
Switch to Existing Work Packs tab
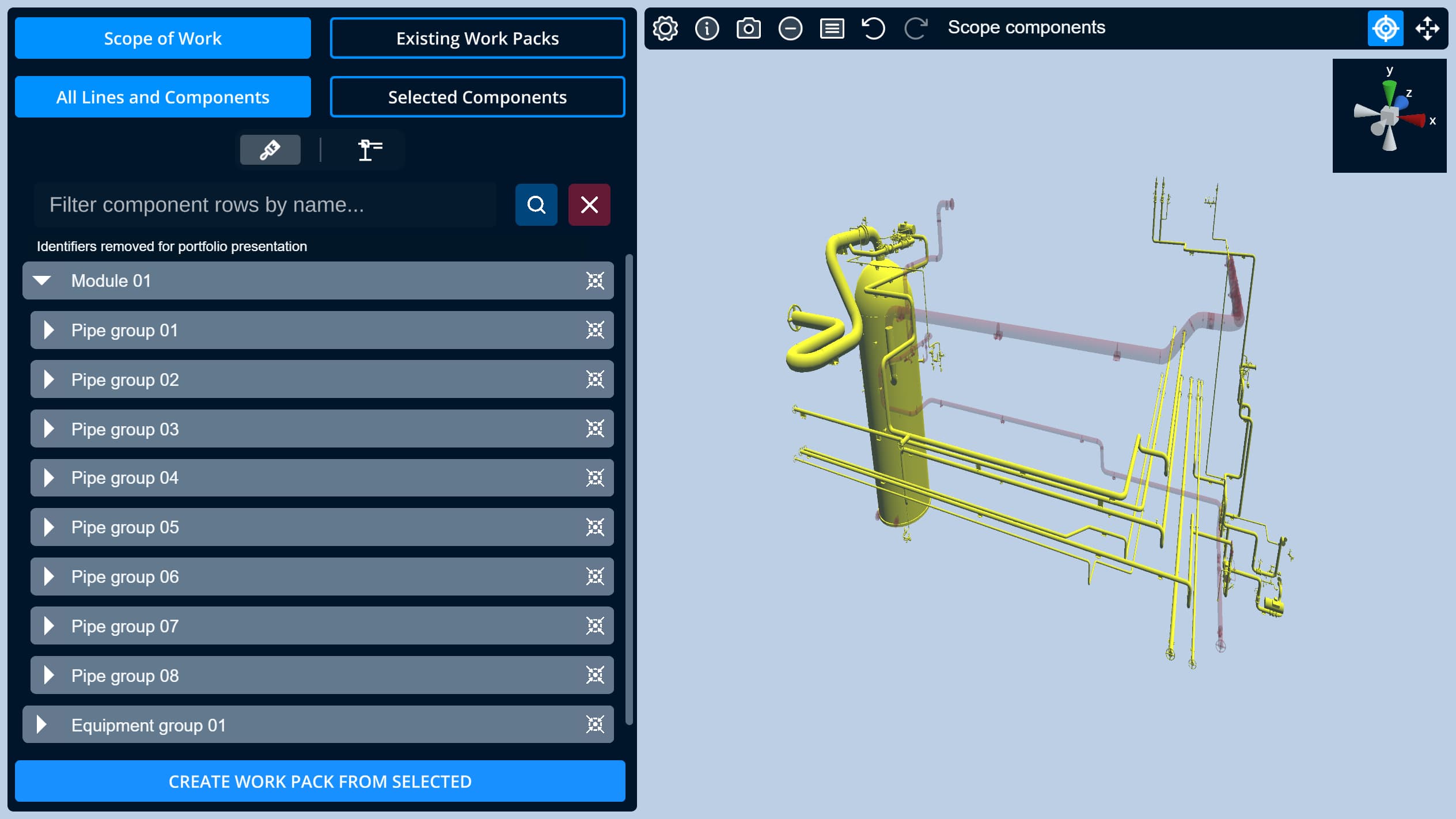pyautogui.click(x=477, y=38)
